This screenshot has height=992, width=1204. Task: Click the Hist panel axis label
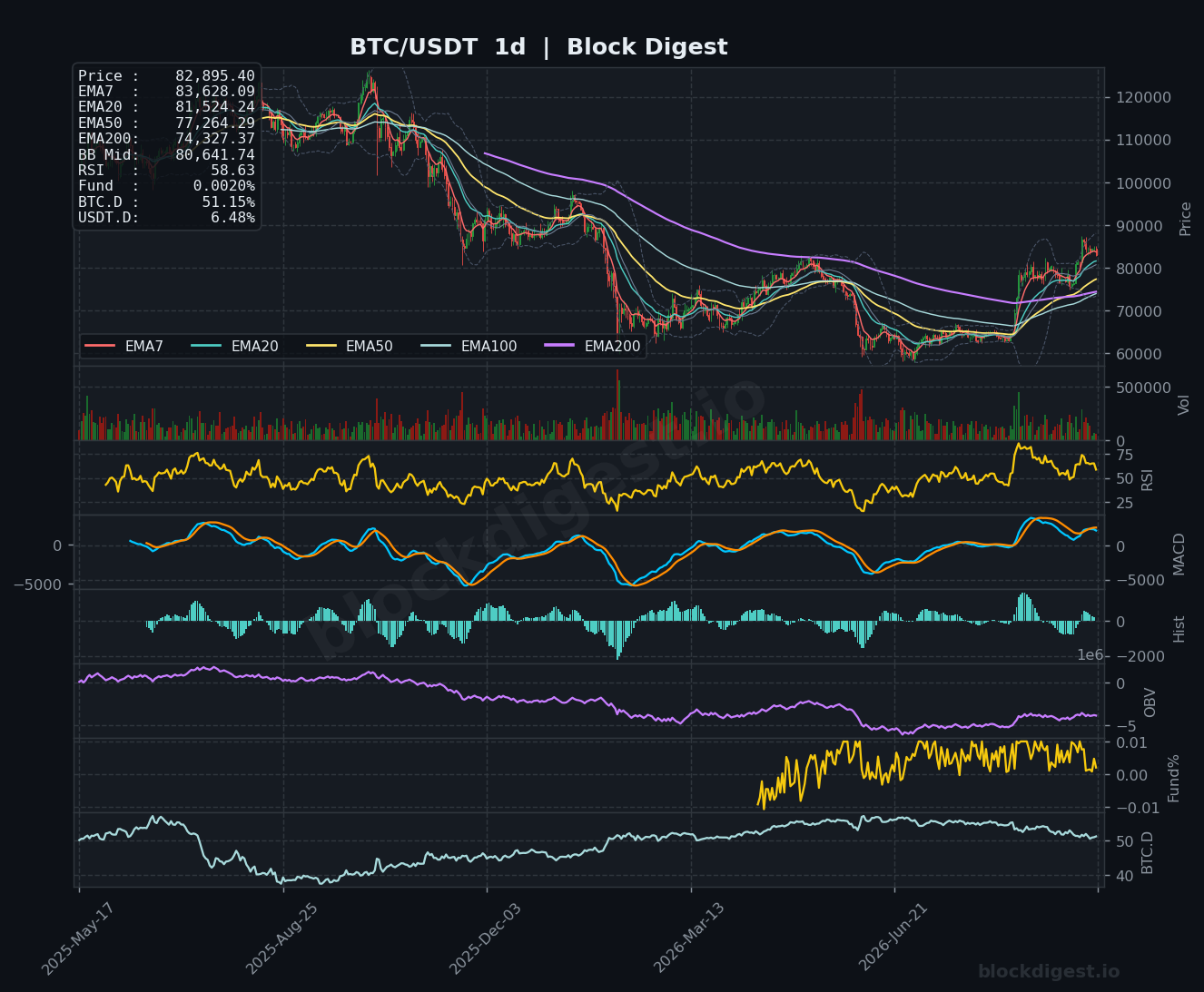coord(1179,629)
